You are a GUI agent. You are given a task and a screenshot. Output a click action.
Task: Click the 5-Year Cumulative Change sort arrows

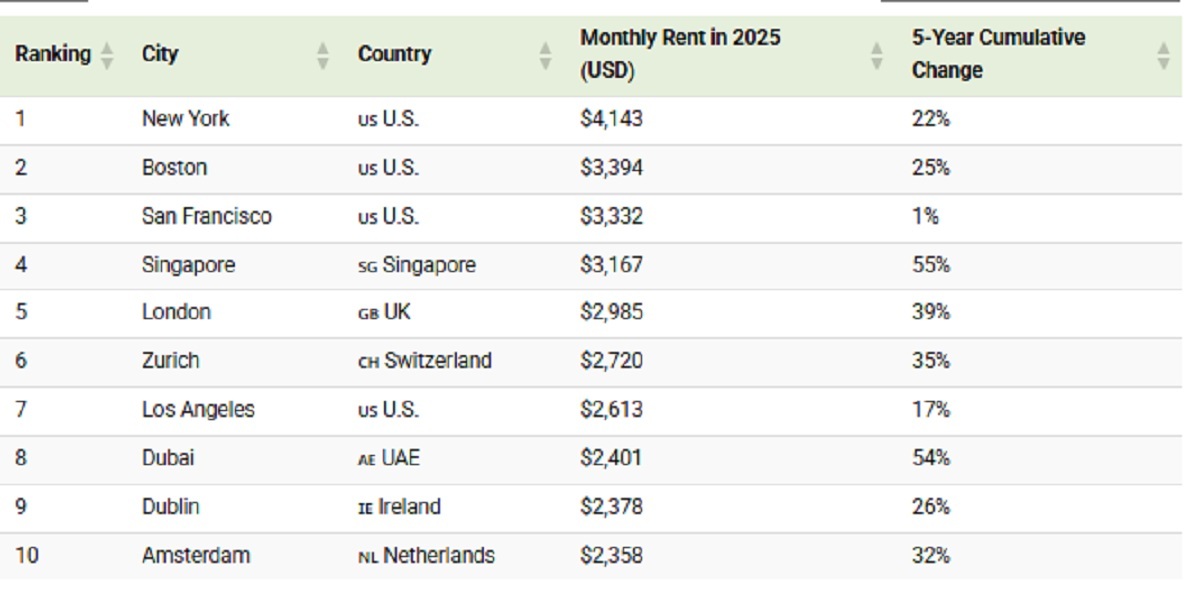tap(1163, 55)
